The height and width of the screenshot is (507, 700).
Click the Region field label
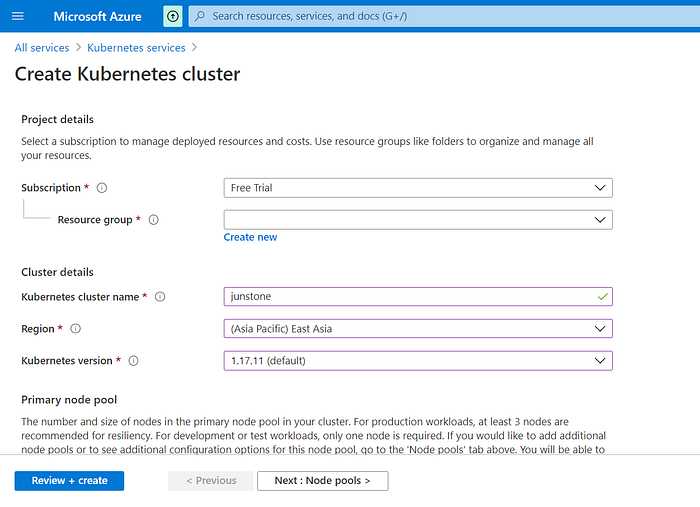pyautogui.click(x=38, y=329)
